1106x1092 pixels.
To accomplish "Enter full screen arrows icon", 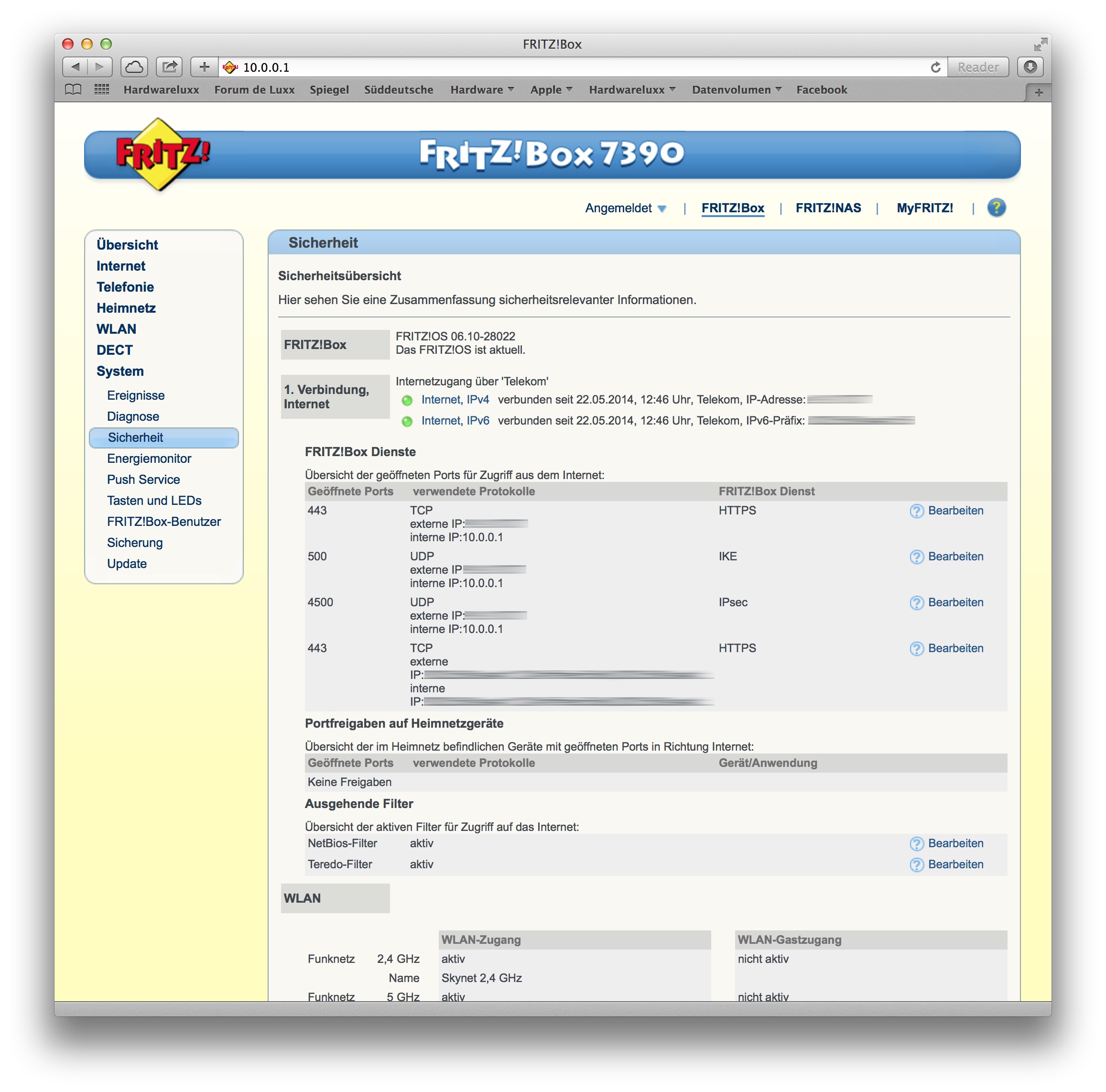I will tap(1040, 44).
